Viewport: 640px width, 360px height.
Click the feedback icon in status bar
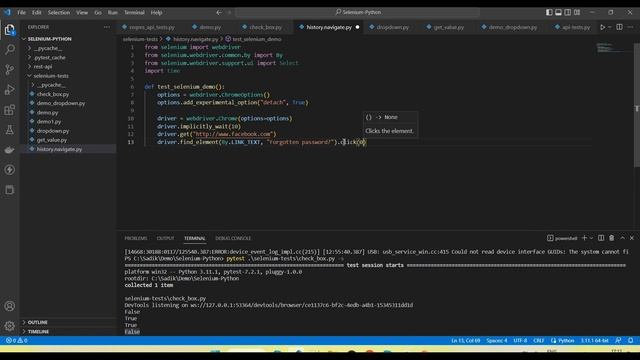point(618,340)
